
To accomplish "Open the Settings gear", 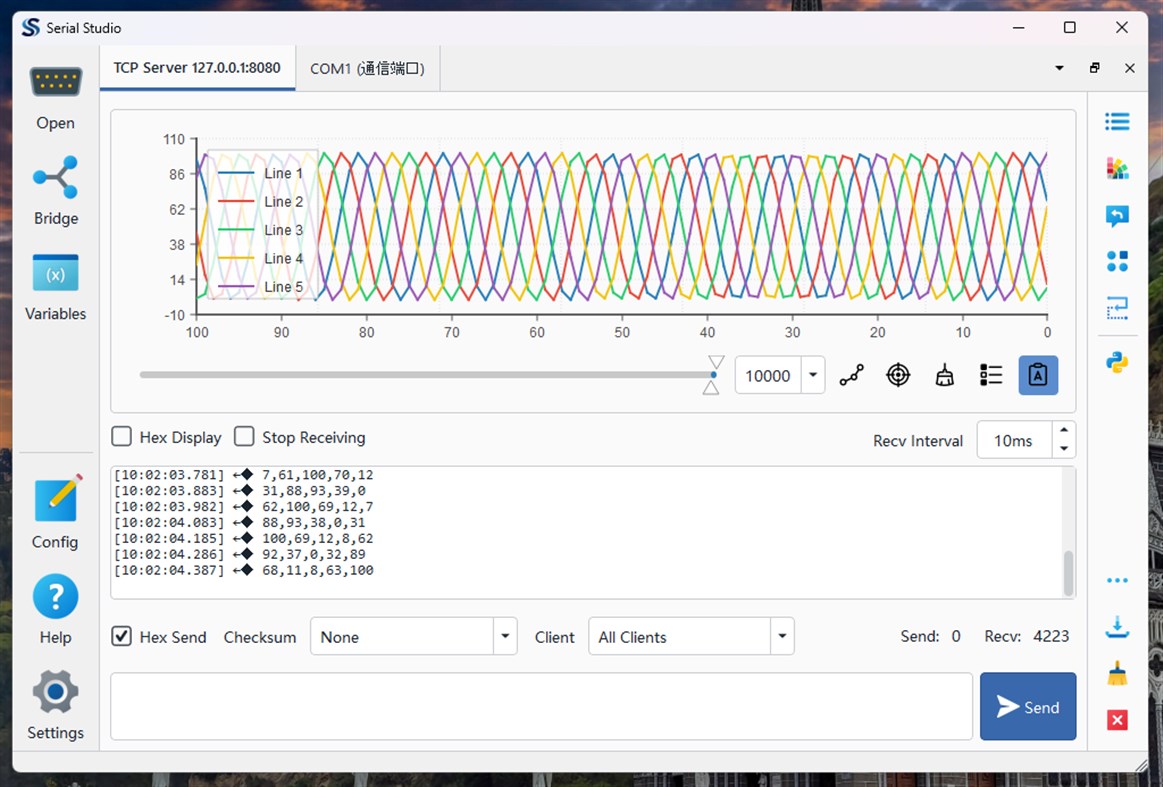I will (x=56, y=705).
